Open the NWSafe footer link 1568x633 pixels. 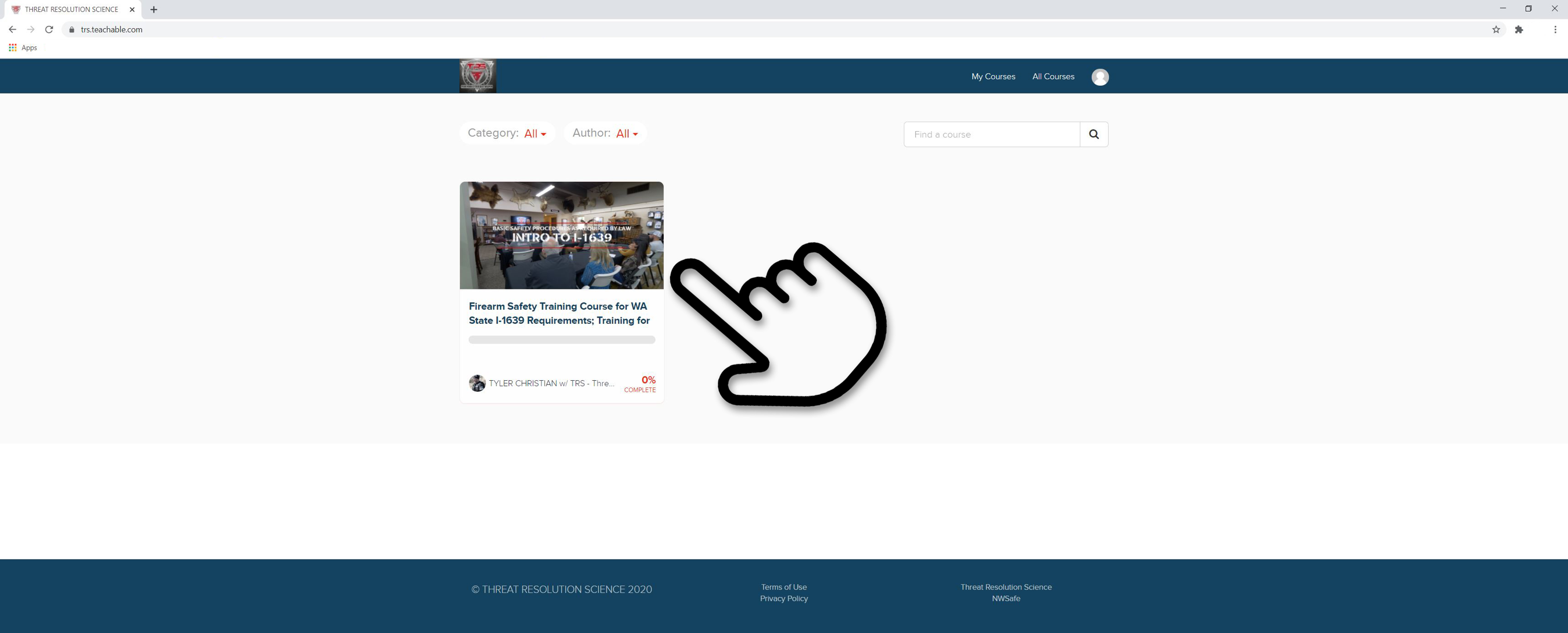click(1006, 599)
